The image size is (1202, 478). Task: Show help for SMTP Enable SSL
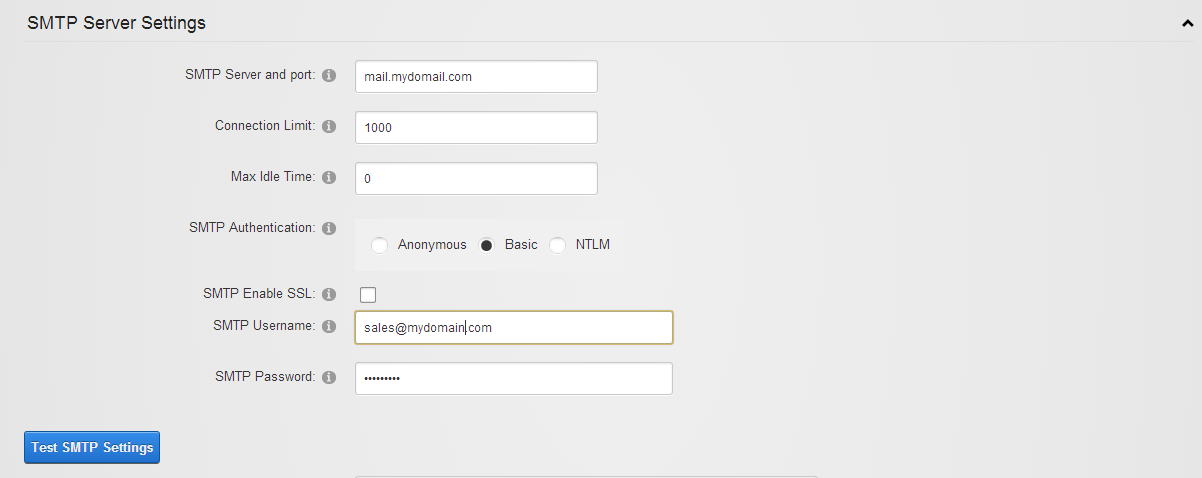(x=329, y=294)
